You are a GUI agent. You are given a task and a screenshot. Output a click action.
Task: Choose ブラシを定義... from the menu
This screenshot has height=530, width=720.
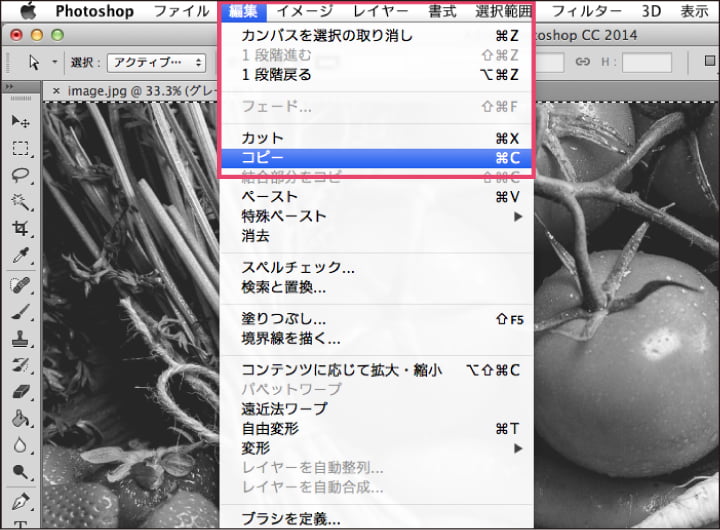click(x=377, y=519)
